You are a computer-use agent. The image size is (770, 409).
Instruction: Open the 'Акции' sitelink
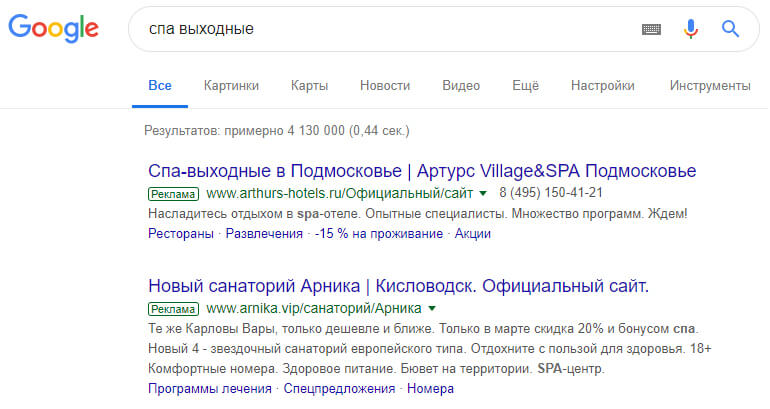[472, 234]
